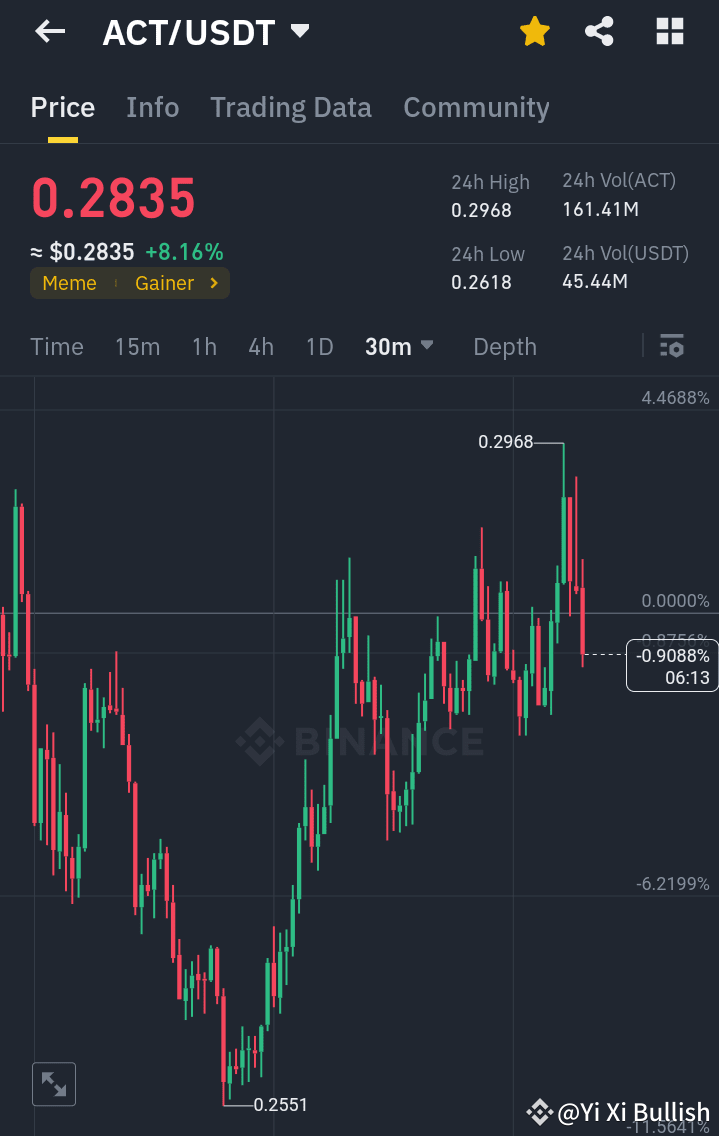Open the markets grid icon
Screen dimensions: 719x1136
pyautogui.click(x=668, y=31)
